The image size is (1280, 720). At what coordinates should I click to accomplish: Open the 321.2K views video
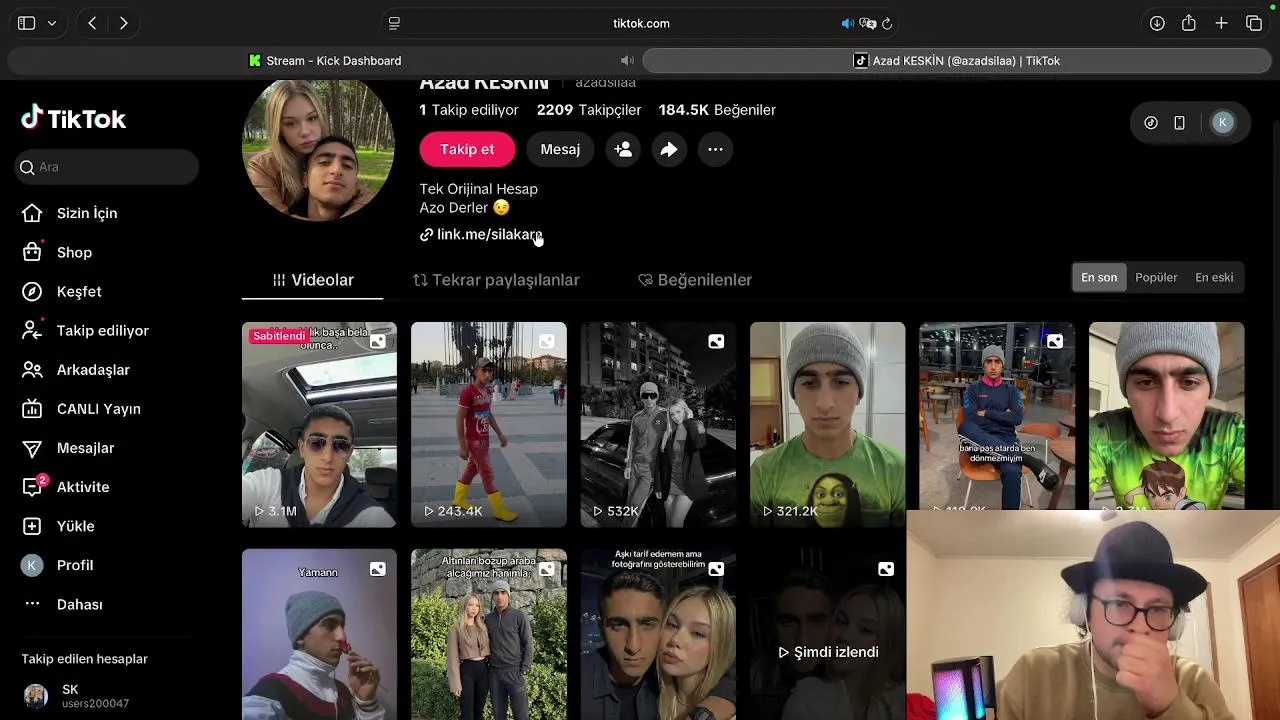tap(828, 424)
